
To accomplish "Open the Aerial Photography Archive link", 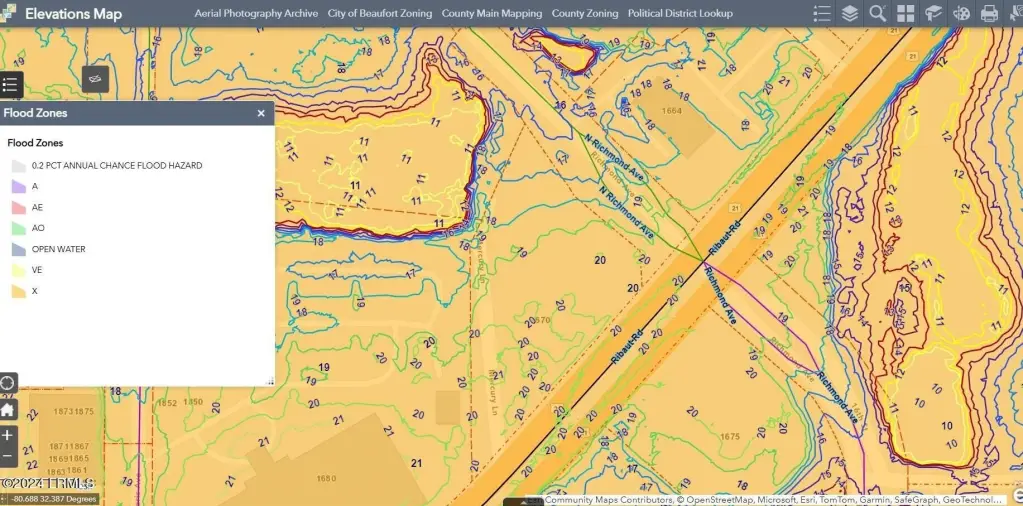I will pyautogui.click(x=256, y=13).
